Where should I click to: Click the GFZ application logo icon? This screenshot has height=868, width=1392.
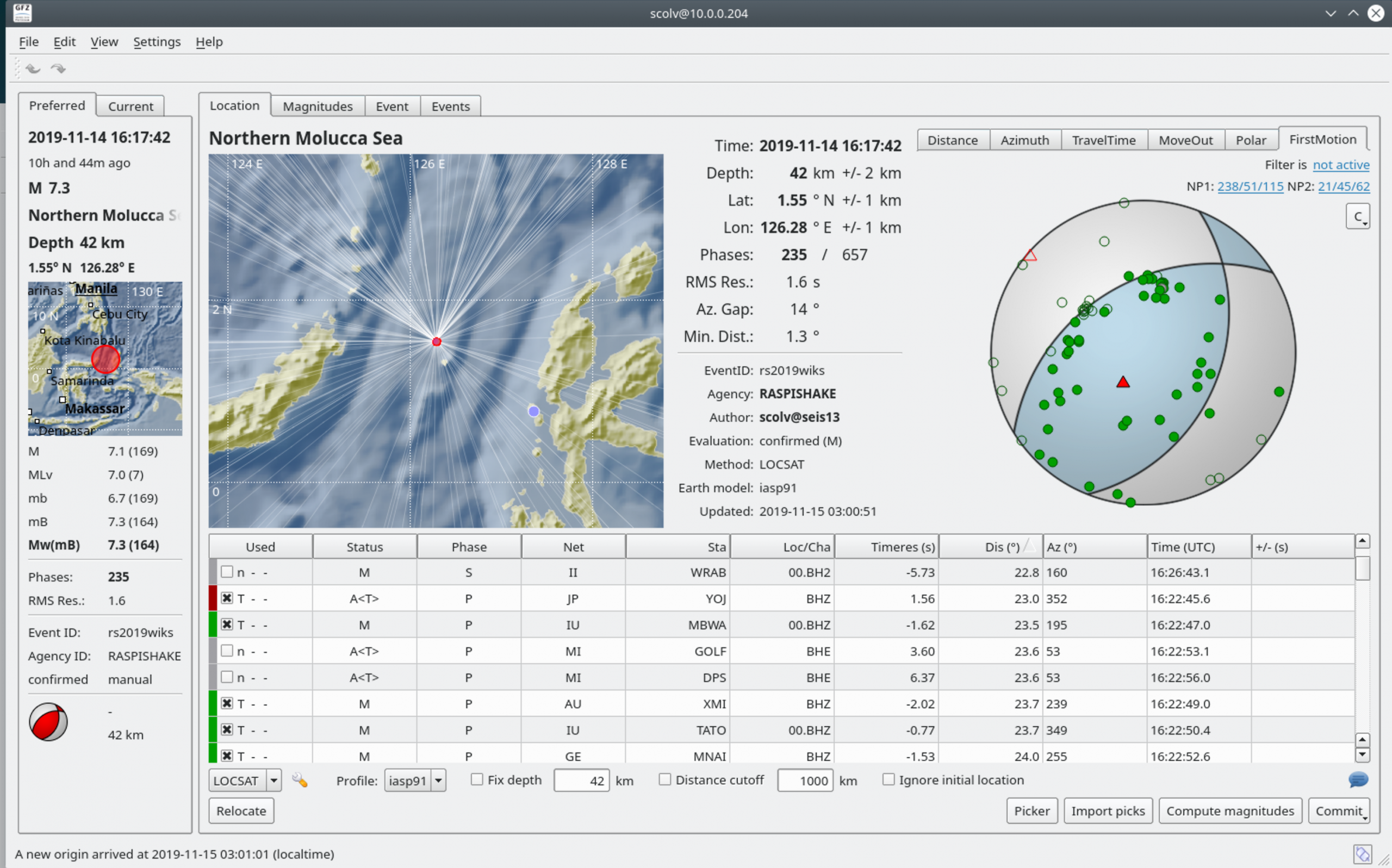[x=22, y=13]
